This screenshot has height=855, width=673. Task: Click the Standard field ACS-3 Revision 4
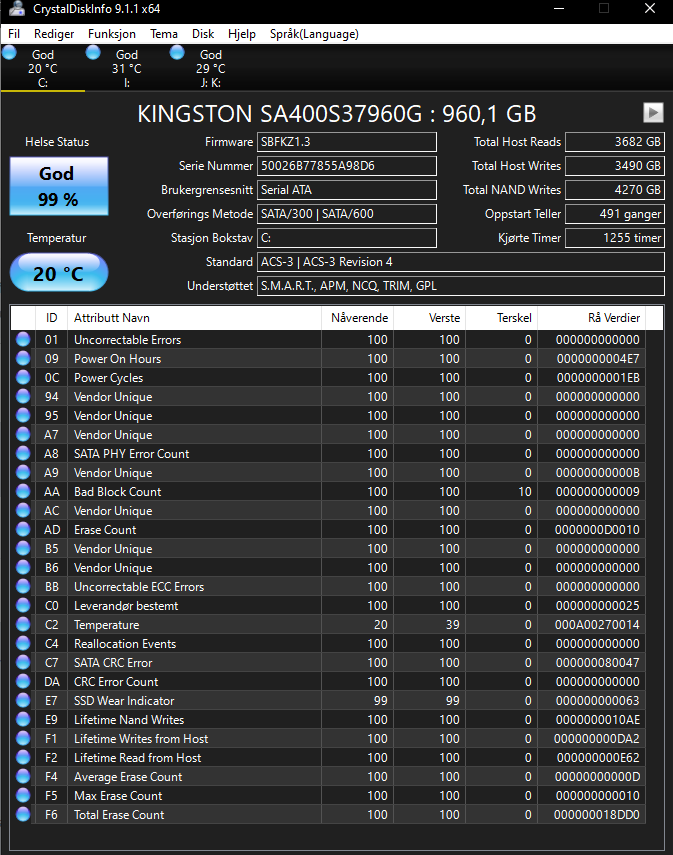tap(461, 262)
